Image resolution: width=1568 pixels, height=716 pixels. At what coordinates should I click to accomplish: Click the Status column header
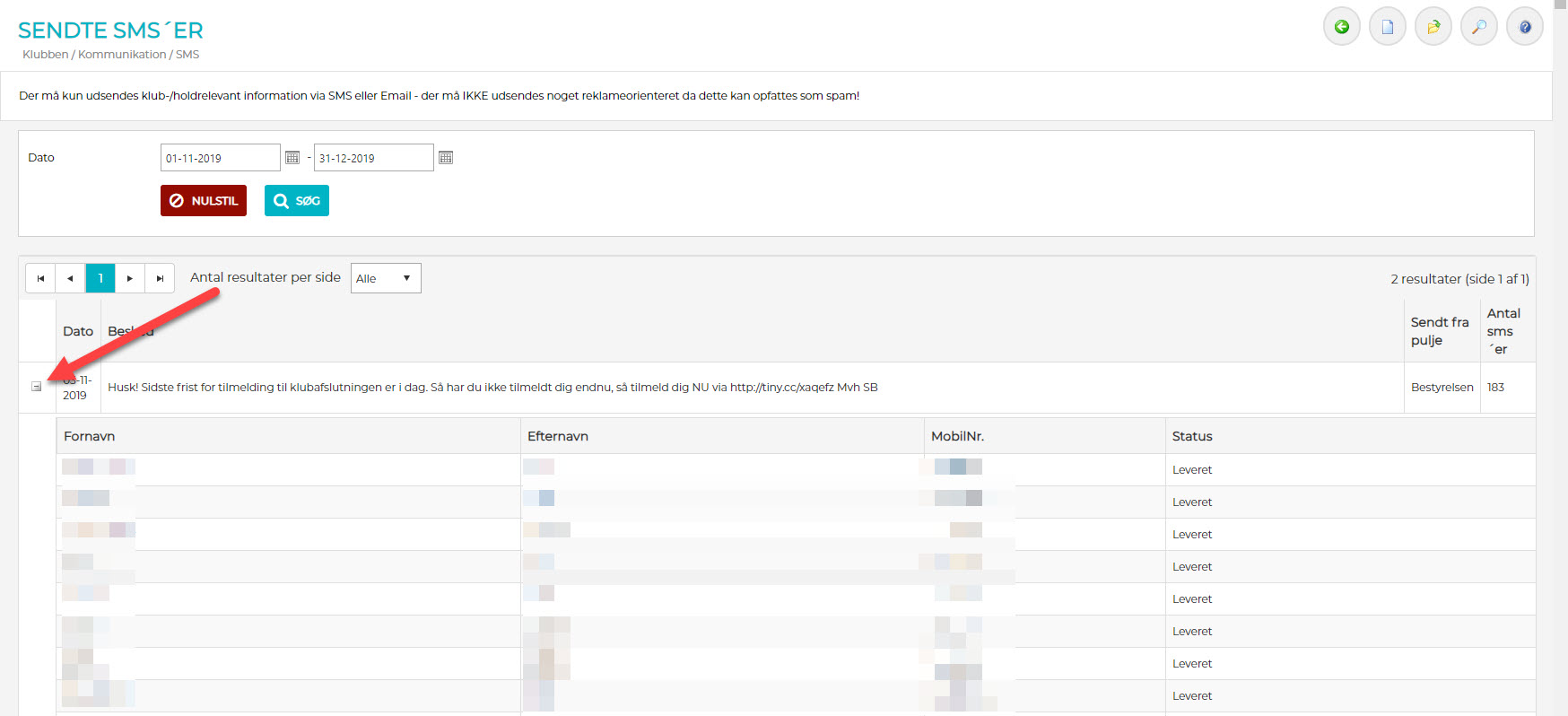pyautogui.click(x=1191, y=436)
